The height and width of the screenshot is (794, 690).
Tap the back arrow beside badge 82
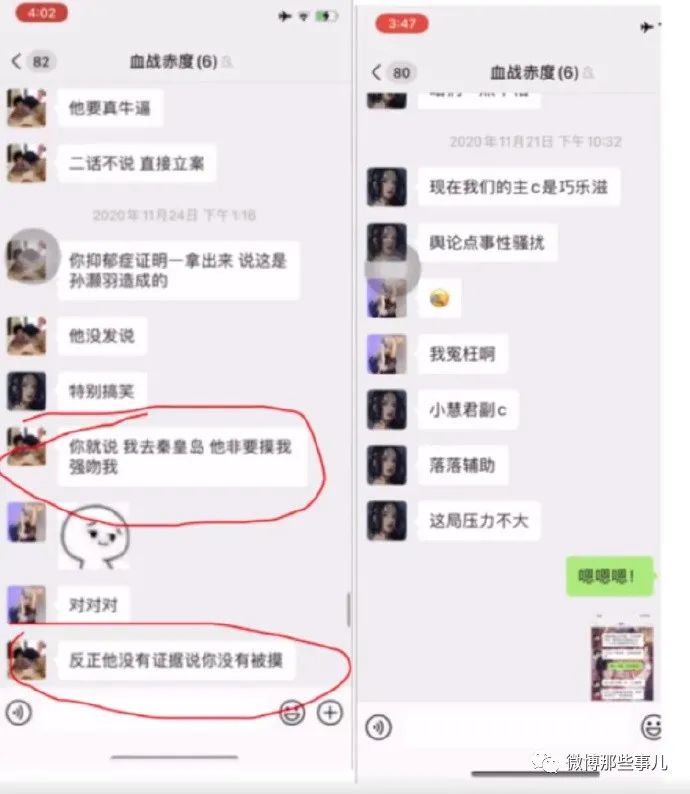tap(16, 61)
